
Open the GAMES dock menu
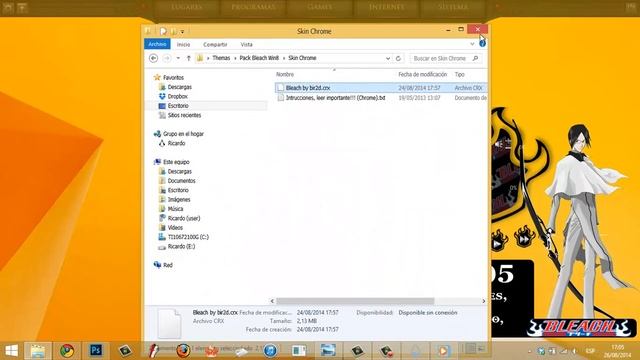coord(320,7)
